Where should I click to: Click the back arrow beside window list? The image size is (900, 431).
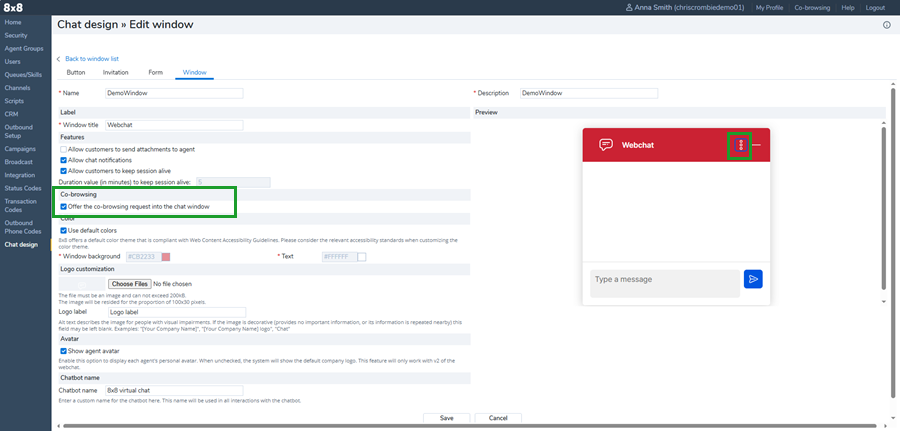[58, 60]
